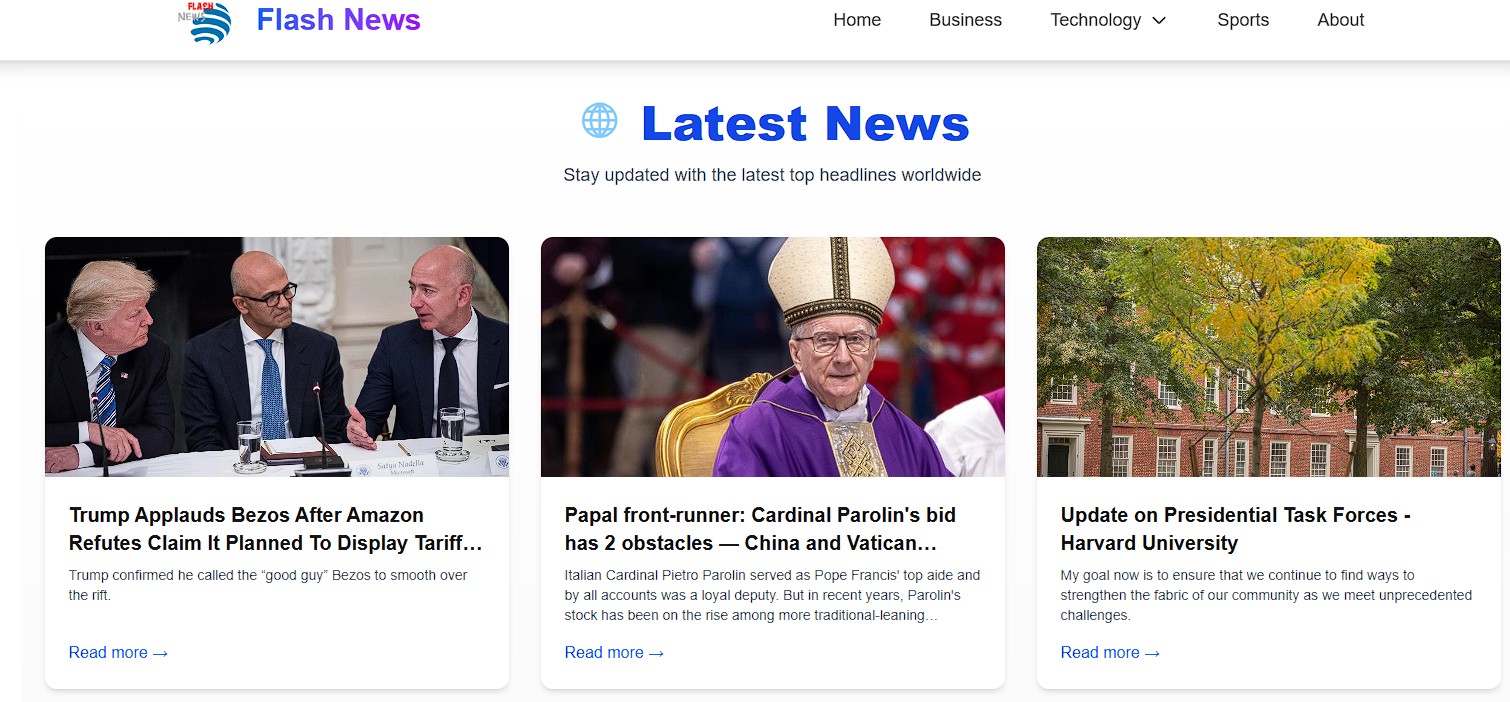The height and width of the screenshot is (702, 1510).
Task: Select the Harvard article summary text
Action: click(1266, 595)
